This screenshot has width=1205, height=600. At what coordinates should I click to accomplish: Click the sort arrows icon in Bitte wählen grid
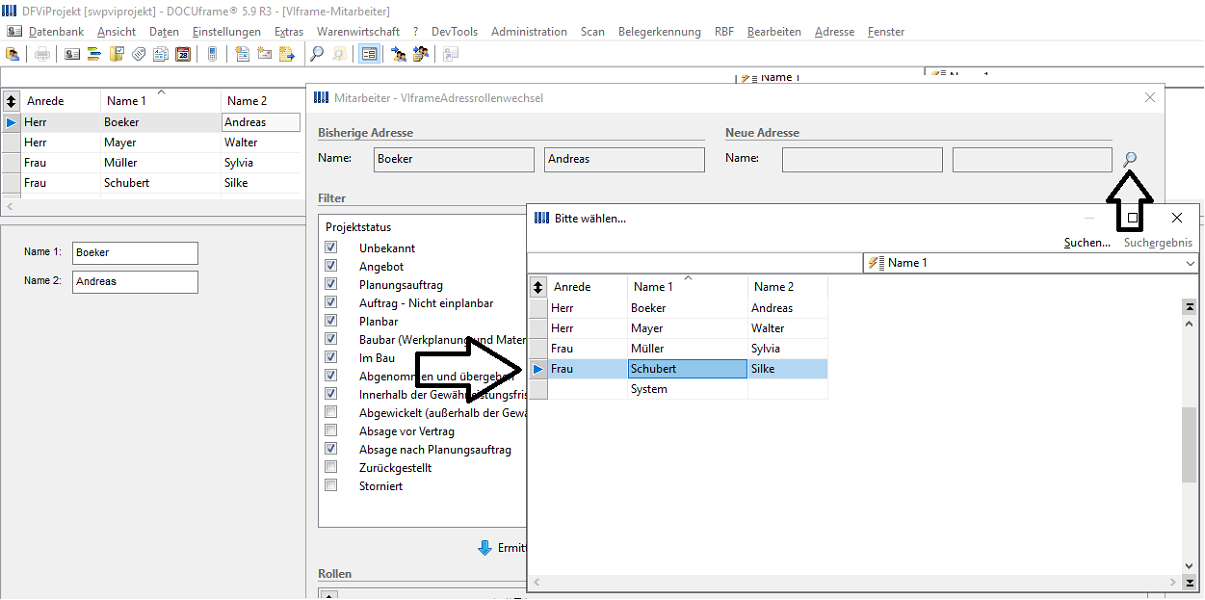point(538,287)
